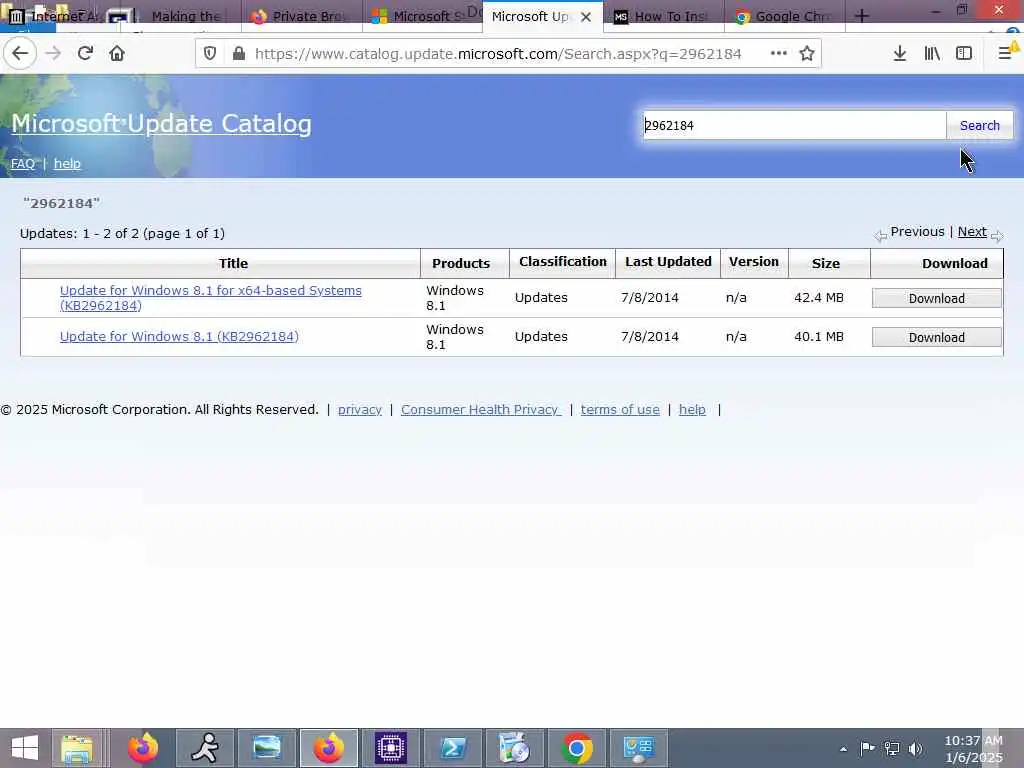Close the Microsoft Update Catalog tab
The width and height of the screenshot is (1024, 768).
tap(586, 17)
